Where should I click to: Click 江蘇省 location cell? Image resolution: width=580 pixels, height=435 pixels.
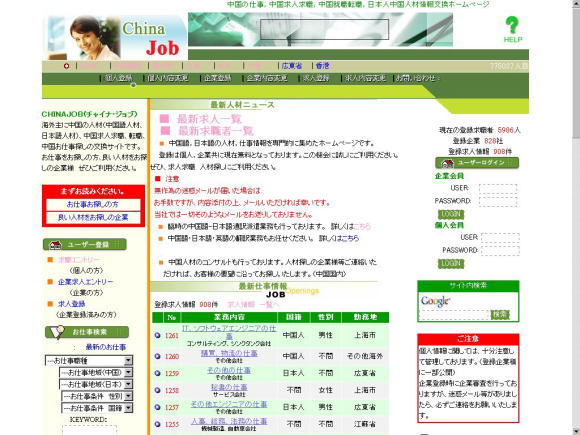[365, 424]
